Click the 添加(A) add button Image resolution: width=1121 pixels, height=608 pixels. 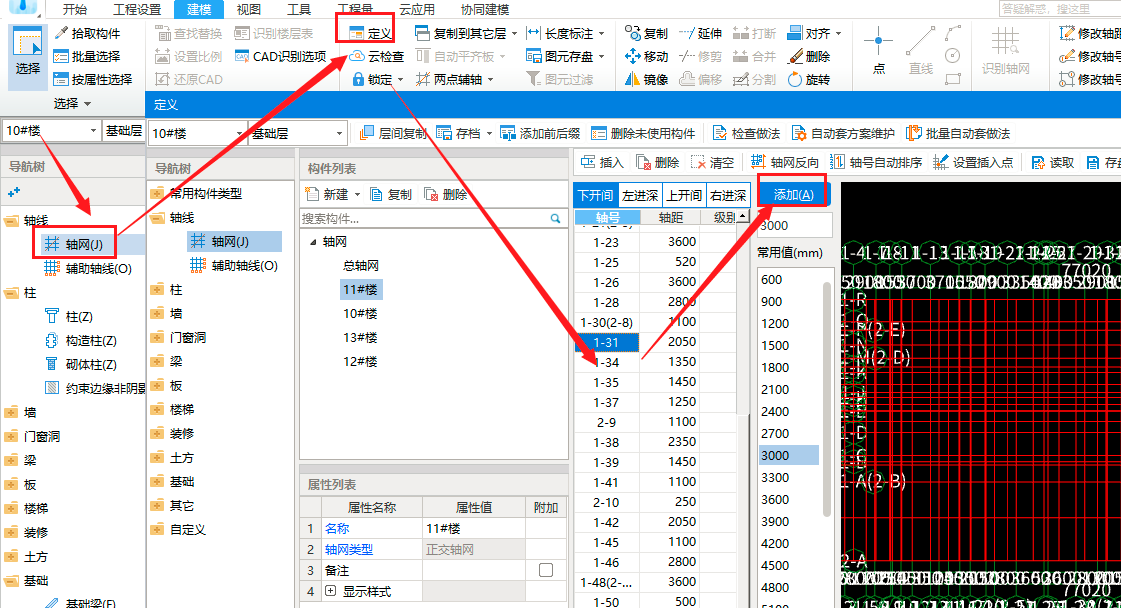click(x=793, y=195)
